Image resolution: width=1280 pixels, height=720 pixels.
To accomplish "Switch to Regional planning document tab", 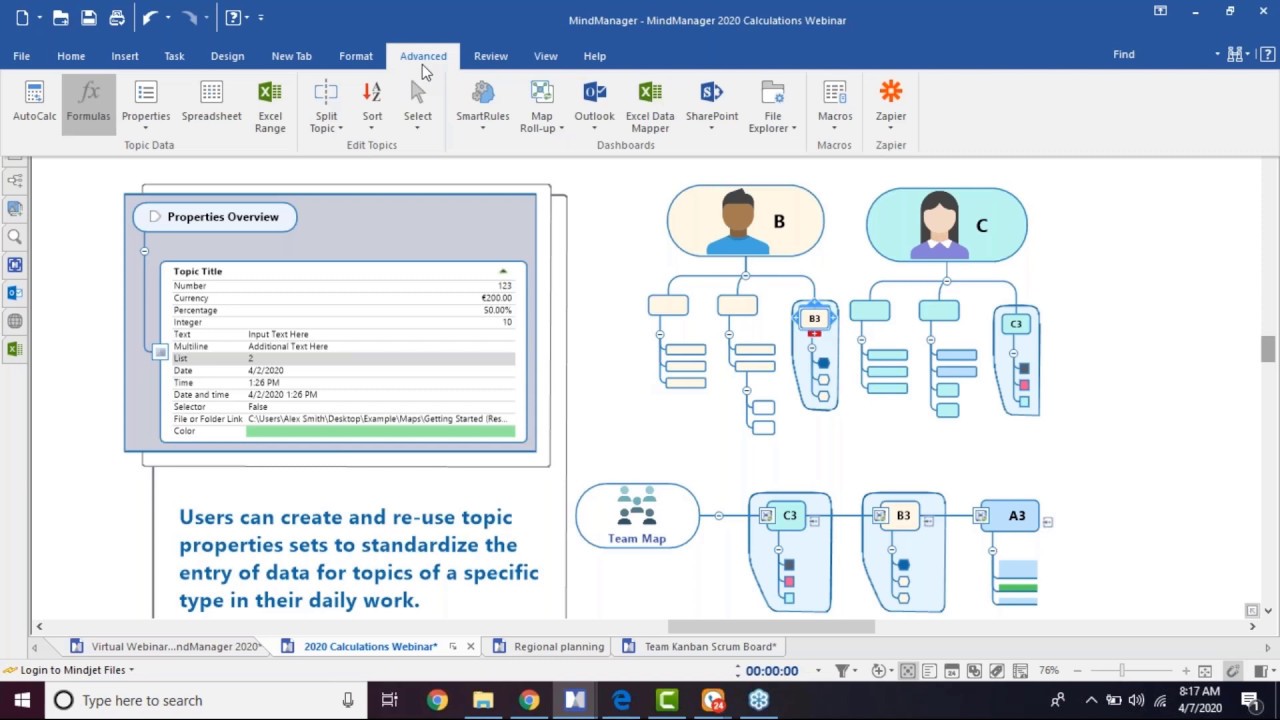I will [x=548, y=647].
